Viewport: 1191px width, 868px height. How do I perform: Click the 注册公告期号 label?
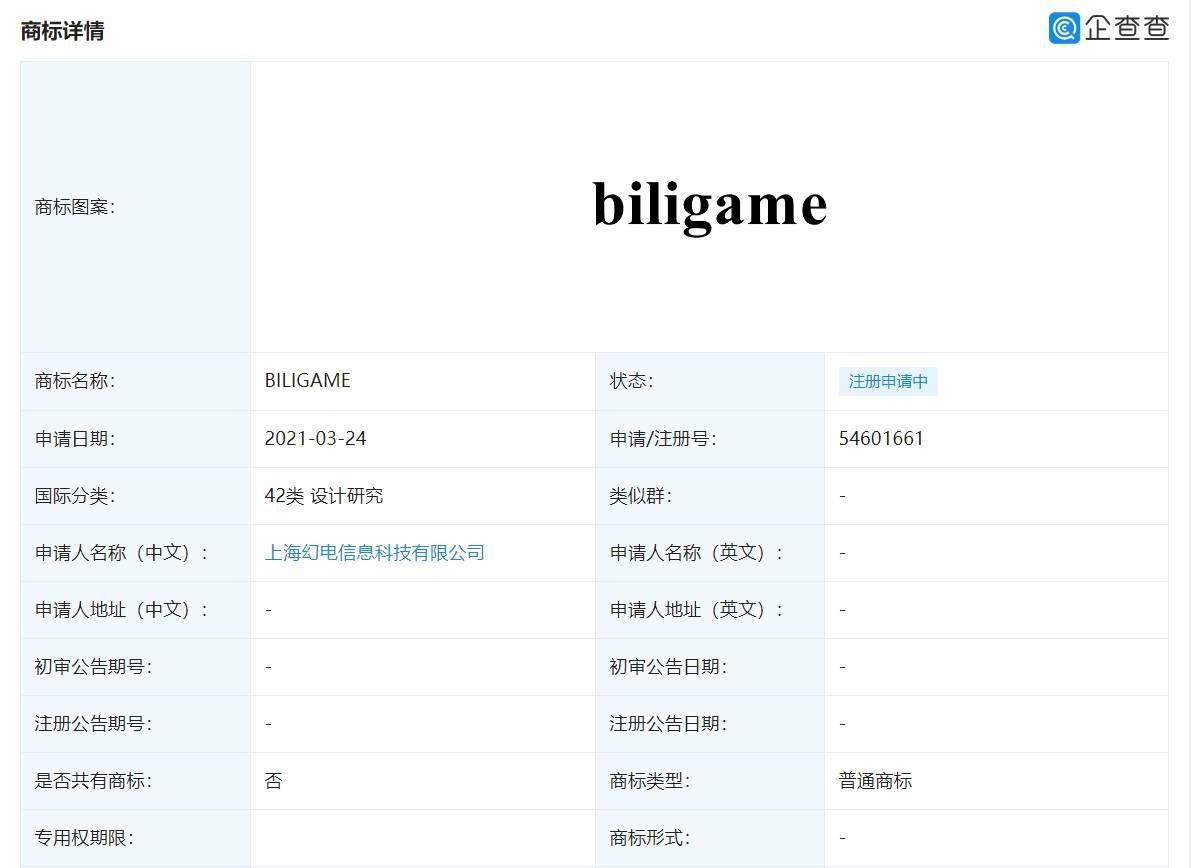click(93, 724)
